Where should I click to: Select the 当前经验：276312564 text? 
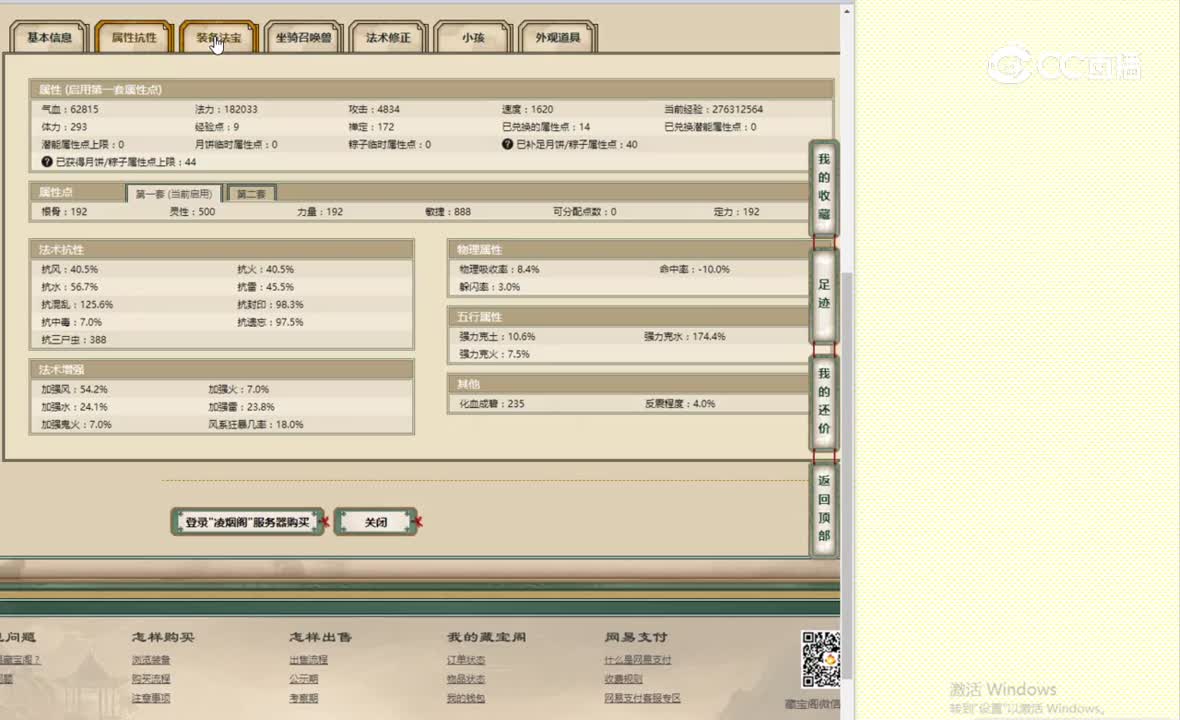coord(713,109)
